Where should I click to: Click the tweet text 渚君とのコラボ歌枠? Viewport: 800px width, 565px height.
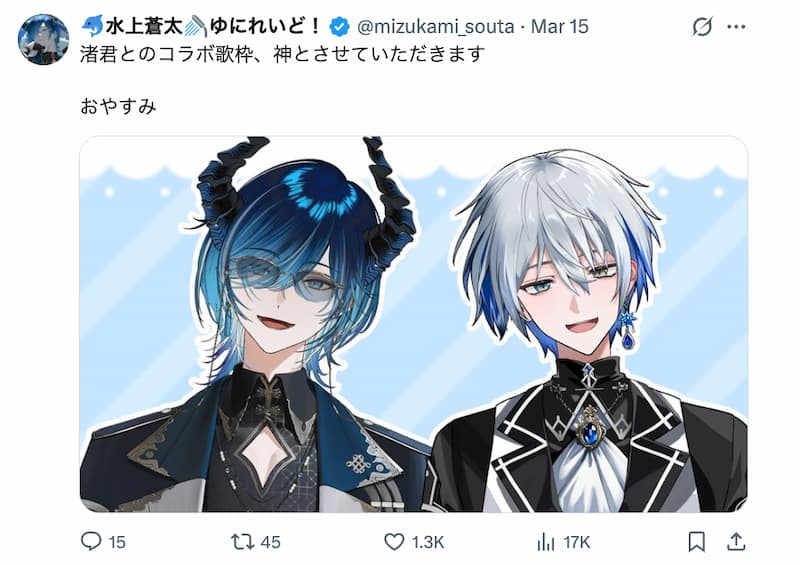pos(167,54)
